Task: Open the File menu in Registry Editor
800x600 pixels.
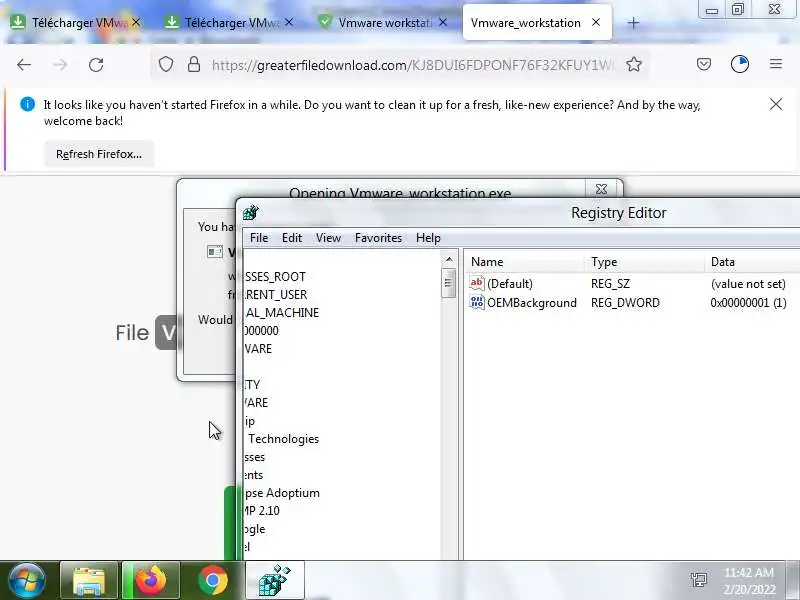Action: coord(259,238)
